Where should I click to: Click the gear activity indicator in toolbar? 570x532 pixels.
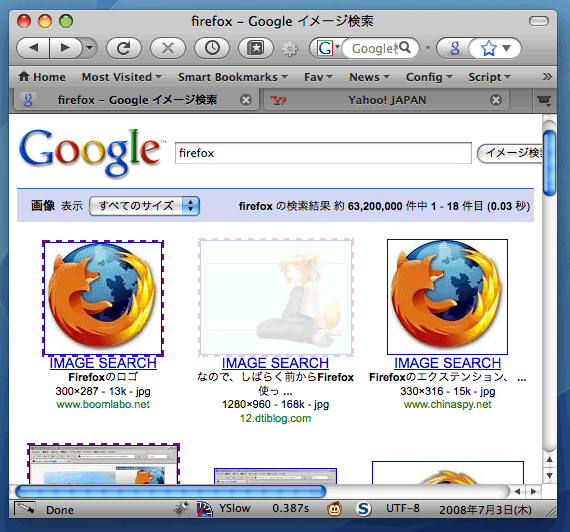(290, 48)
